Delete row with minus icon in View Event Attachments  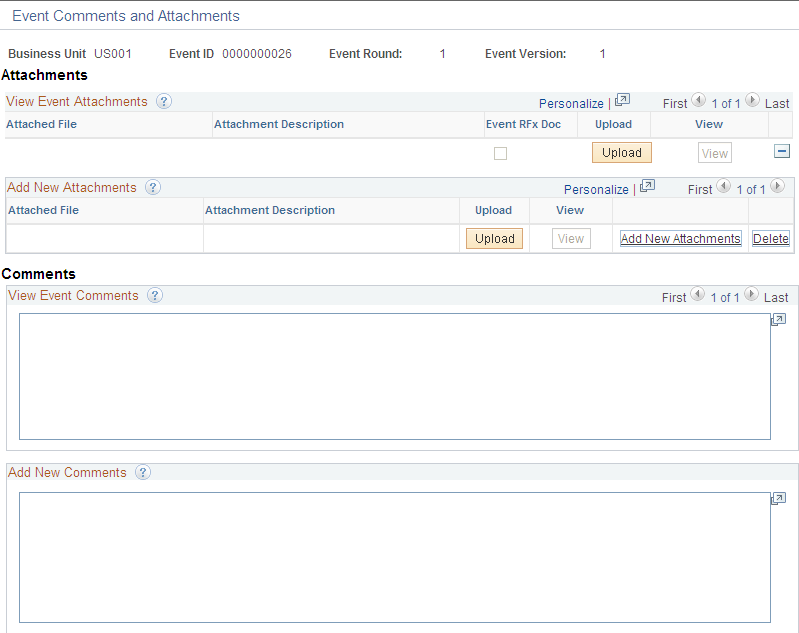pyautogui.click(x=782, y=151)
